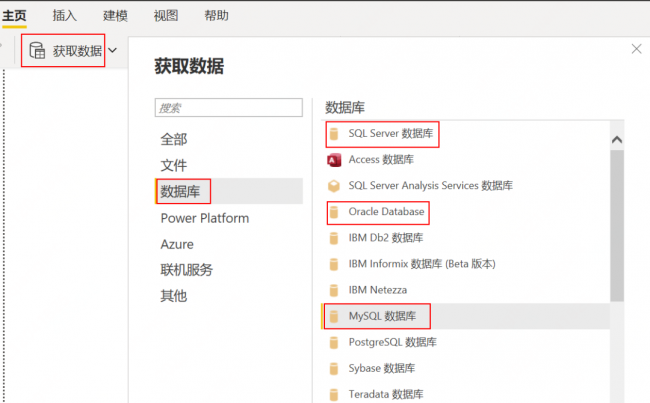The width and height of the screenshot is (650, 403).
Task: Select the SQL Server 数据库 text entry
Action: (391, 133)
